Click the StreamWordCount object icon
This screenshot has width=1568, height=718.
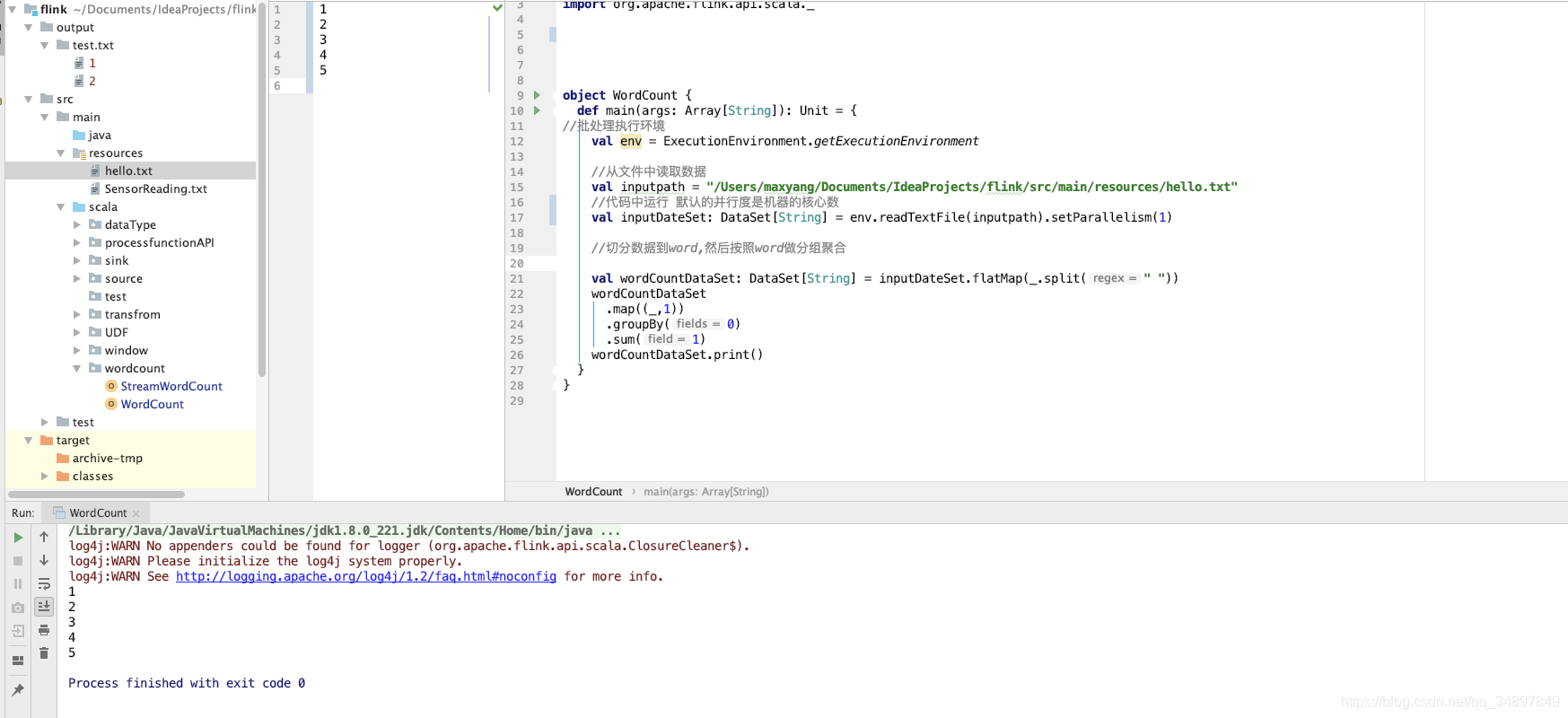tap(111, 386)
